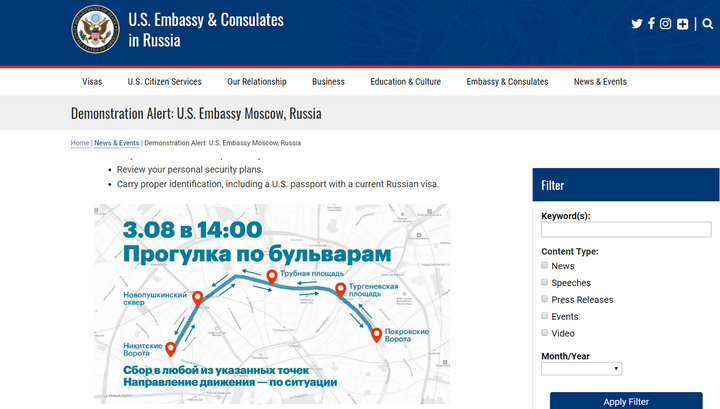Check the Events content type box
The width and height of the screenshot is (720, 409).
(x=545, y=316)
